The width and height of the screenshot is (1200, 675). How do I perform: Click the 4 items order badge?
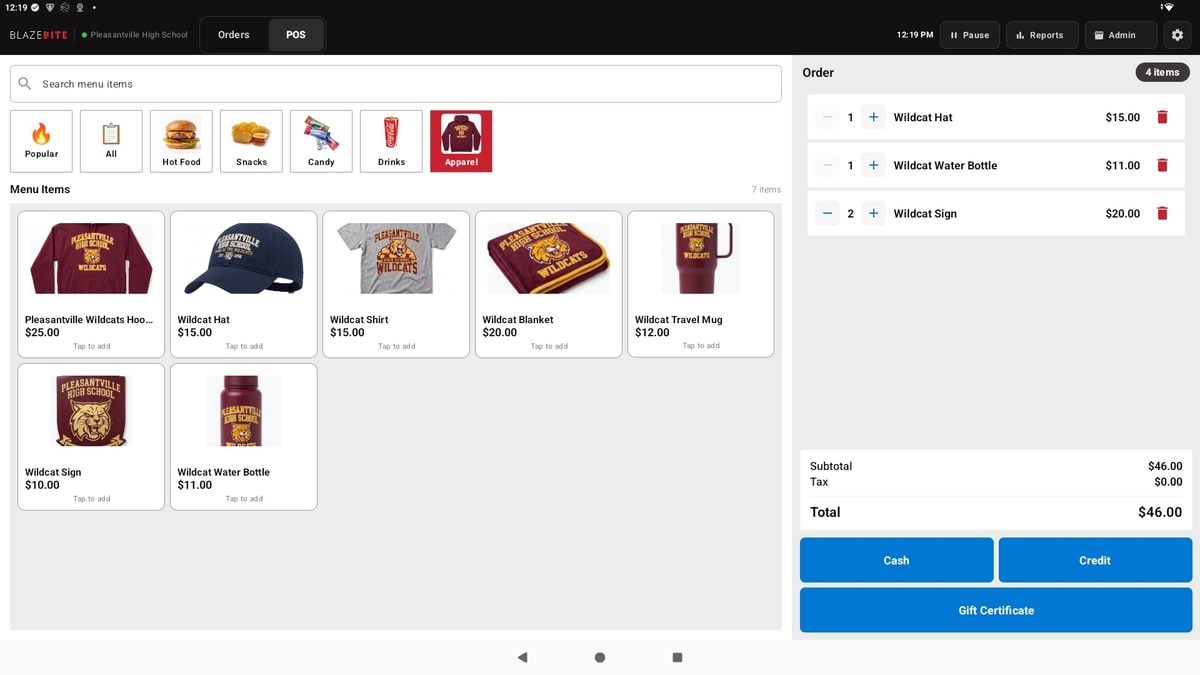point(1162,72)
